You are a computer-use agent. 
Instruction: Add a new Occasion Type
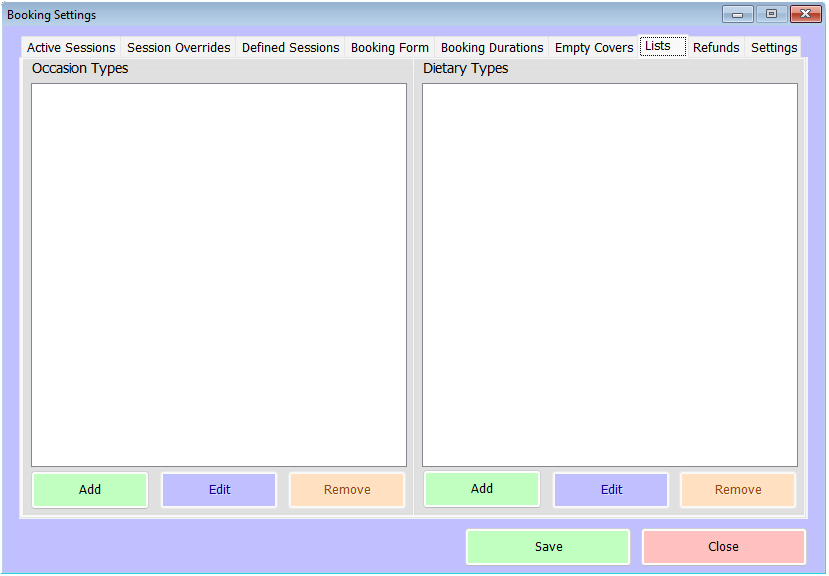(90, 490)
